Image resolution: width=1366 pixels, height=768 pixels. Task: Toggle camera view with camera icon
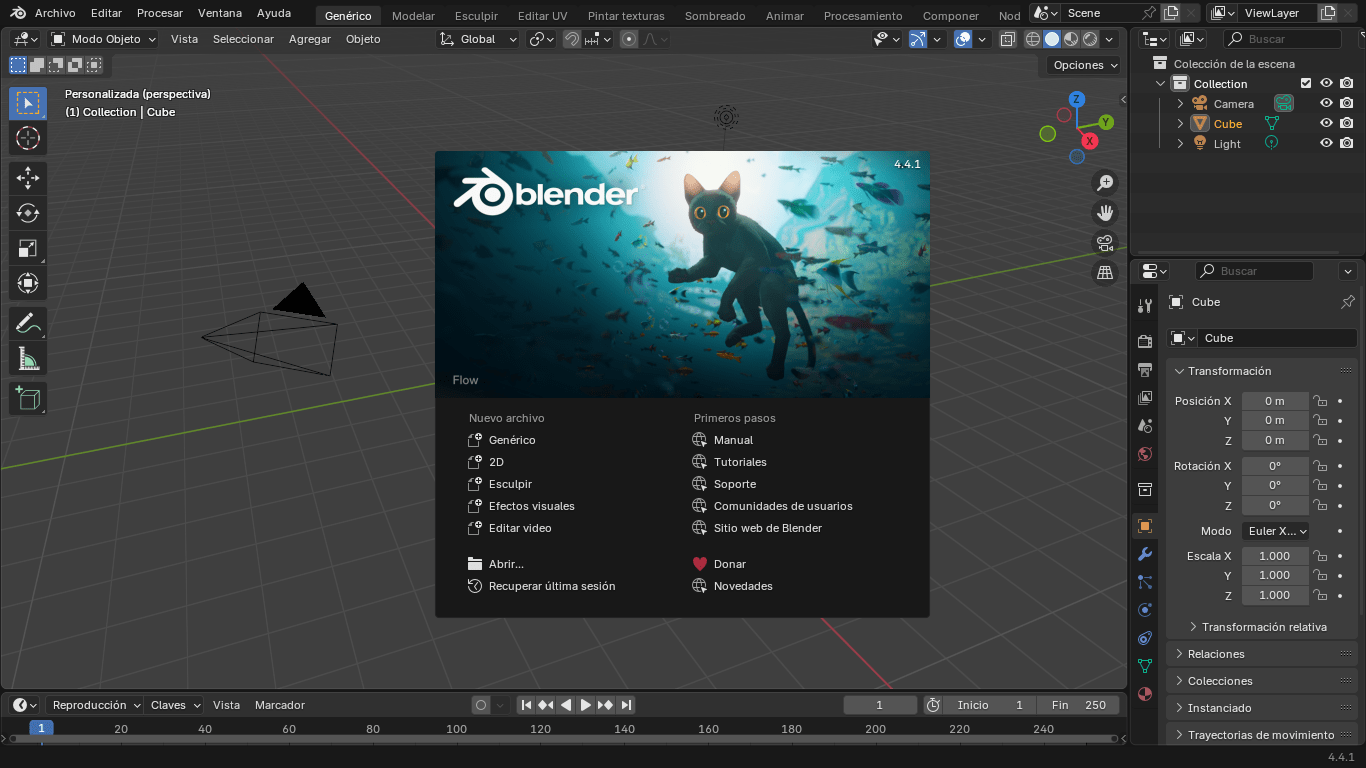coord(1105,242)
